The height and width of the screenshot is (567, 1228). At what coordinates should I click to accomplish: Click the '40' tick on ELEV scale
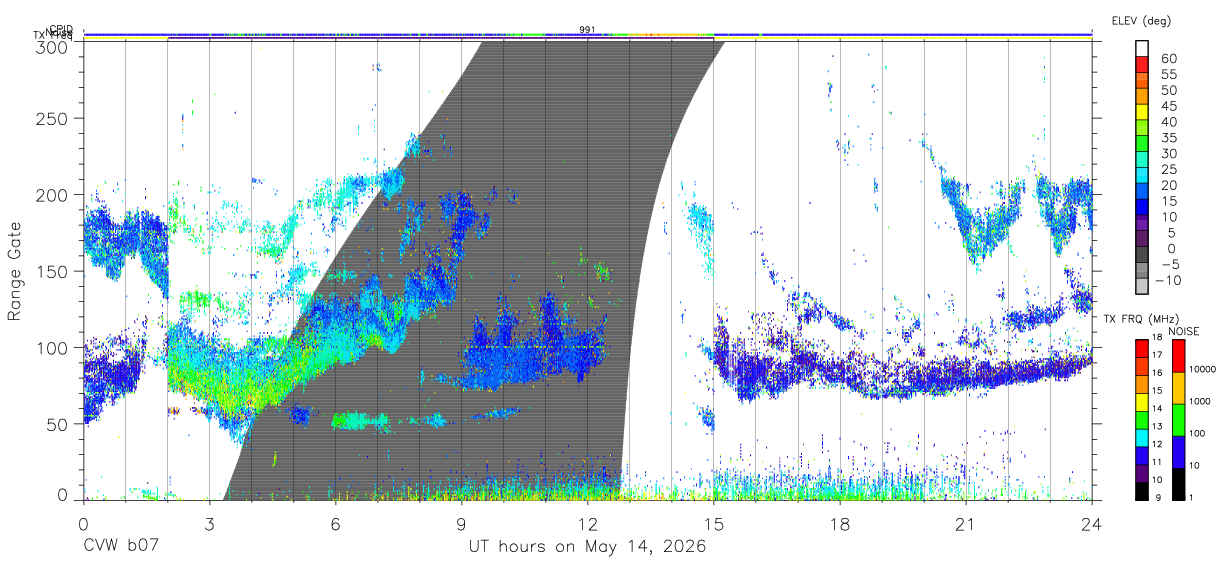[1168, 122]
